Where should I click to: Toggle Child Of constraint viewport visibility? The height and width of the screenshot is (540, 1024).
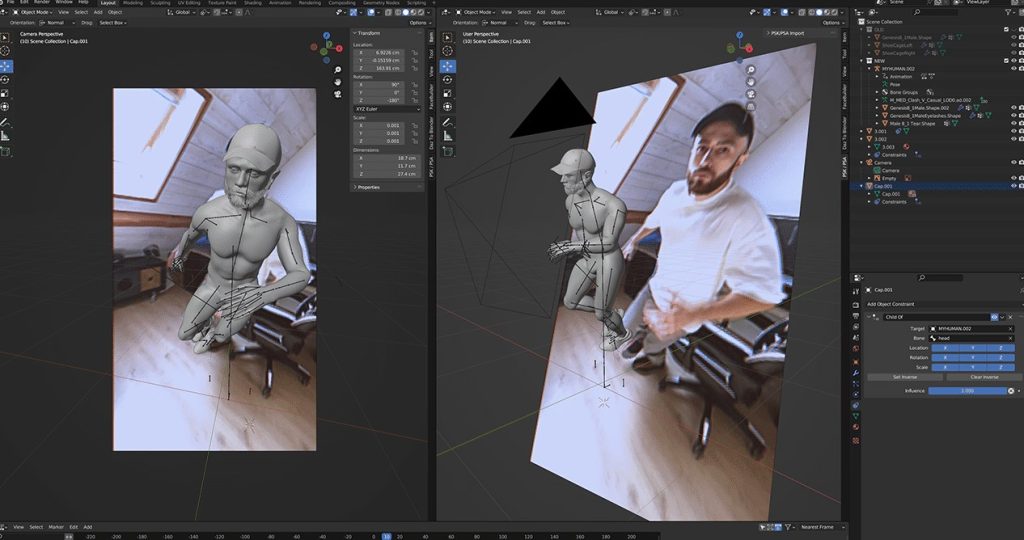(994, 317)
